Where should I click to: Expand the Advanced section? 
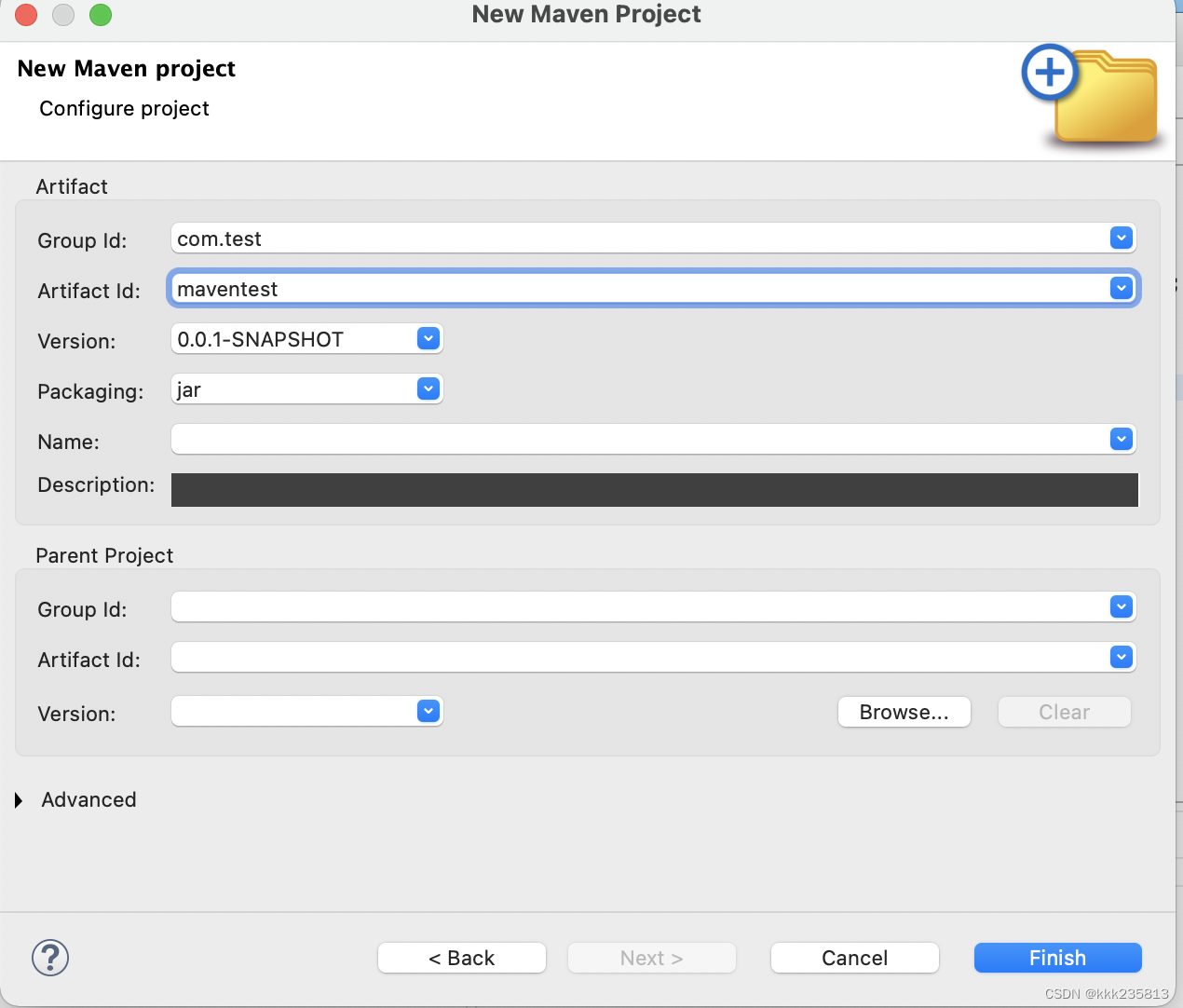17,799
